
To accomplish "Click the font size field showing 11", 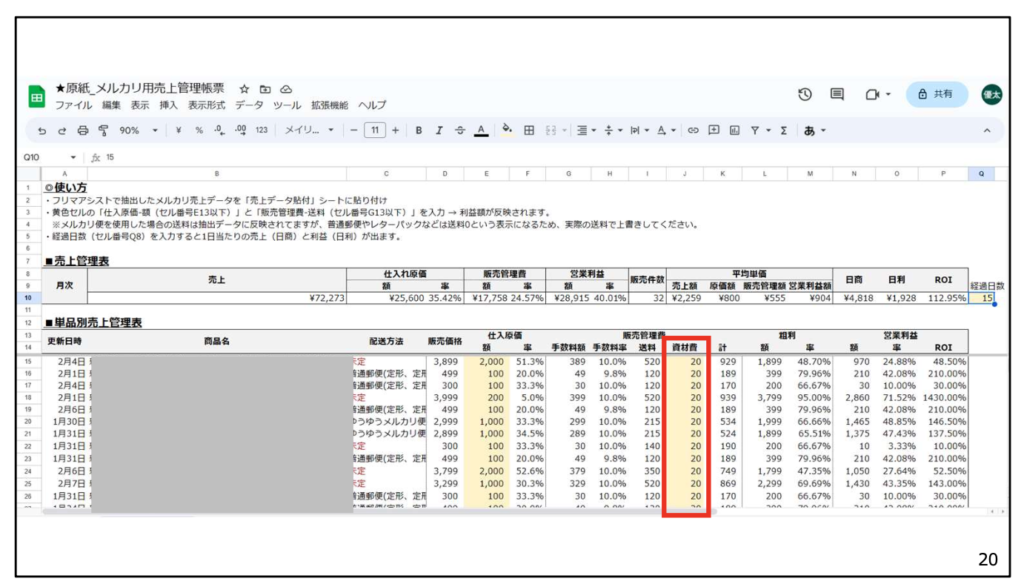I will [x=374, y=130].
